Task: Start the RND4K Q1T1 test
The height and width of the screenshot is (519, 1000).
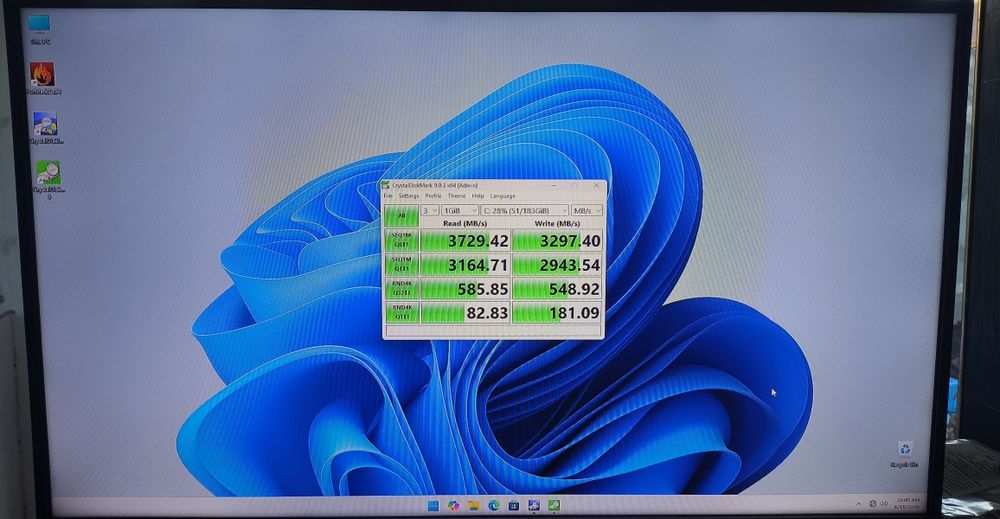Action: (401, 312)
